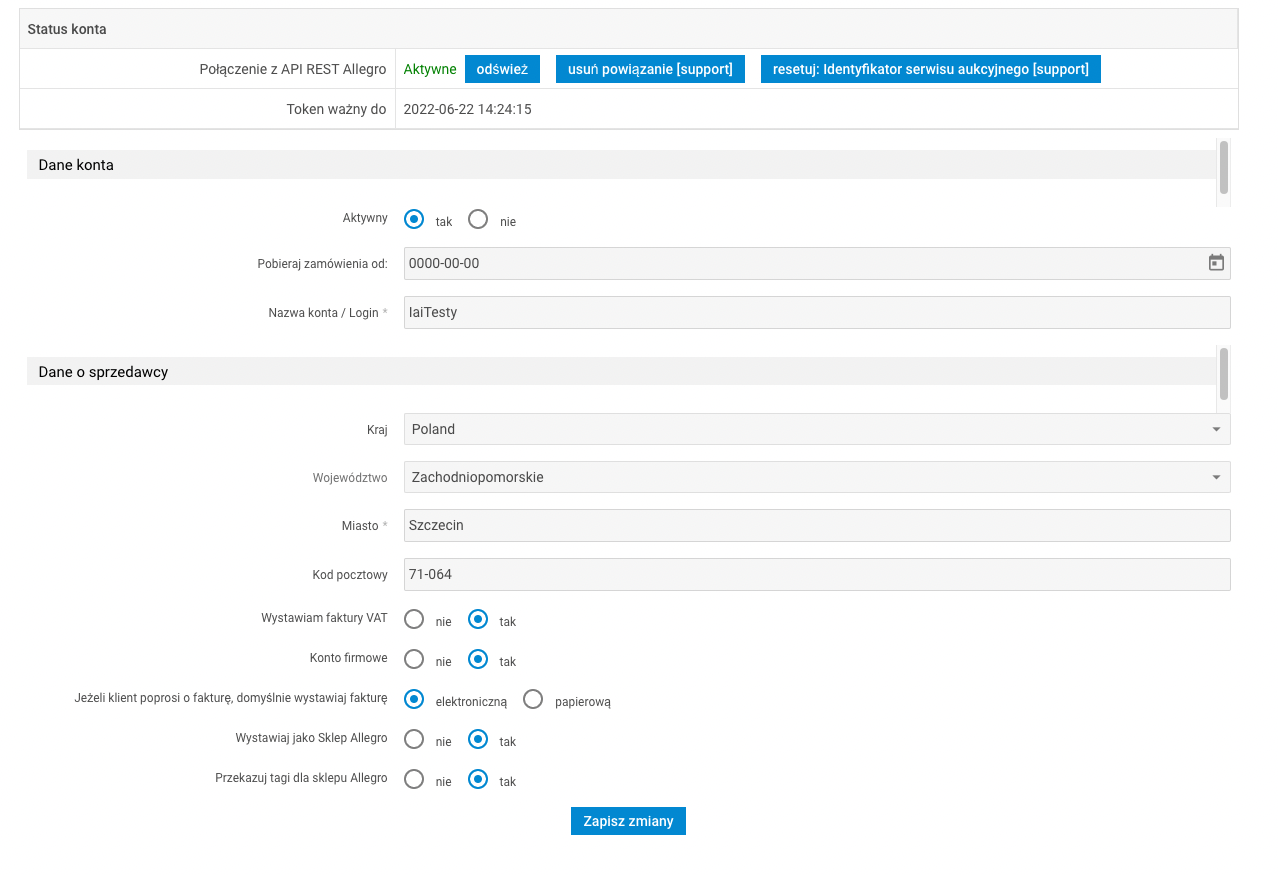Image resolution: width=1278 pixels, height=875 pixels.
Task: Click the Dane konta section scrollbar
Action: [x=1223, y=168]
